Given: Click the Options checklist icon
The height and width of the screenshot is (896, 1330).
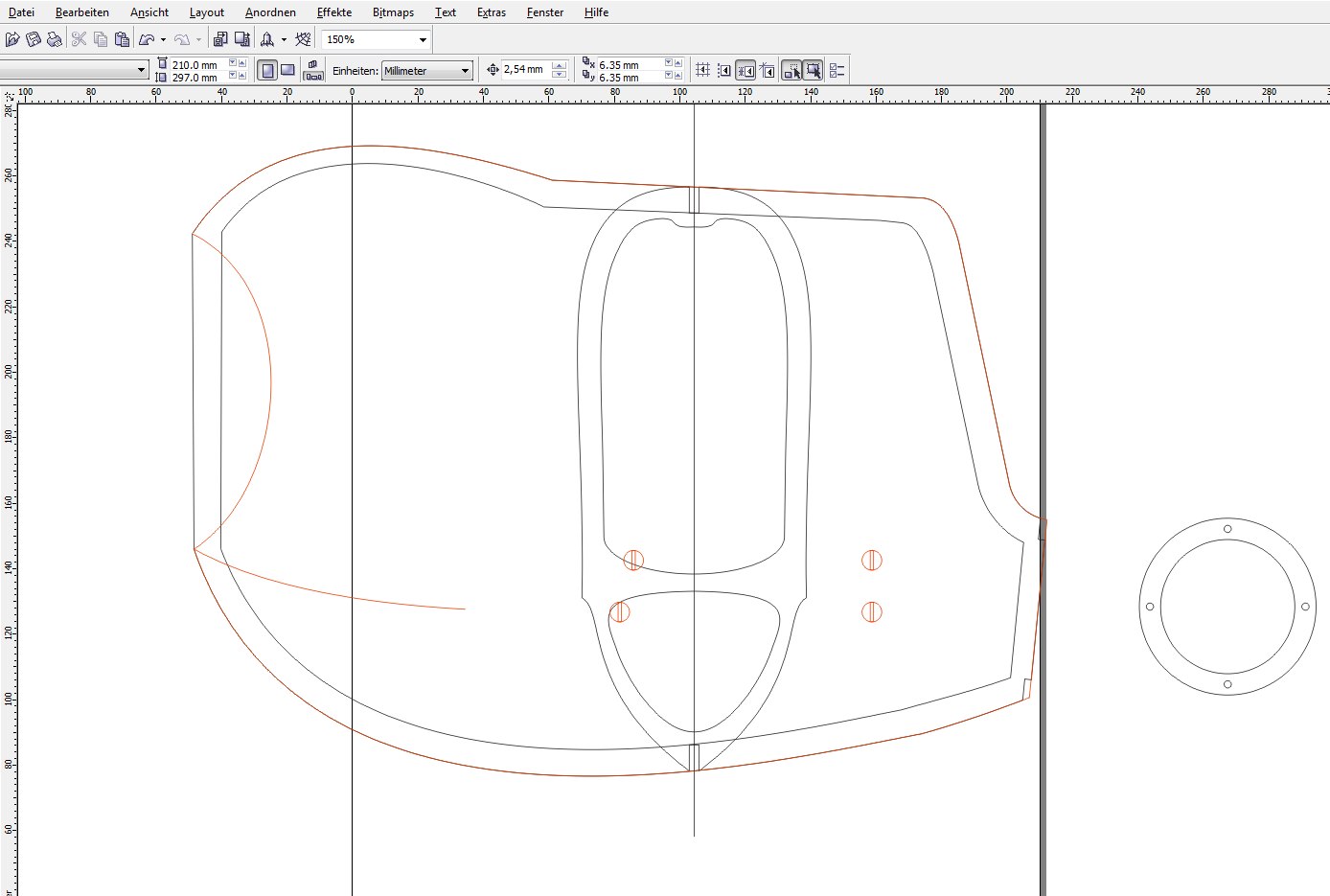Looking at the screenshot, I should pyautogui.click(x=837, y=70).
